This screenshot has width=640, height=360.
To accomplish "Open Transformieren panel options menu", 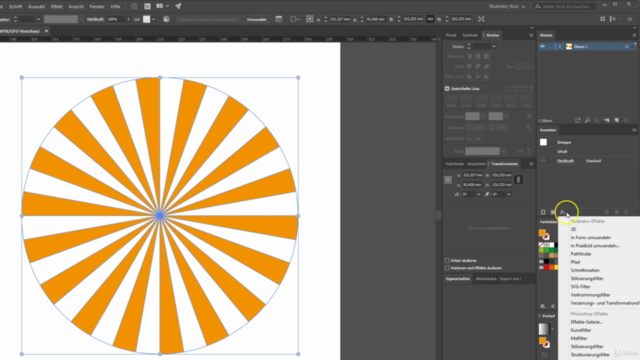I will (x=531, y=164).
